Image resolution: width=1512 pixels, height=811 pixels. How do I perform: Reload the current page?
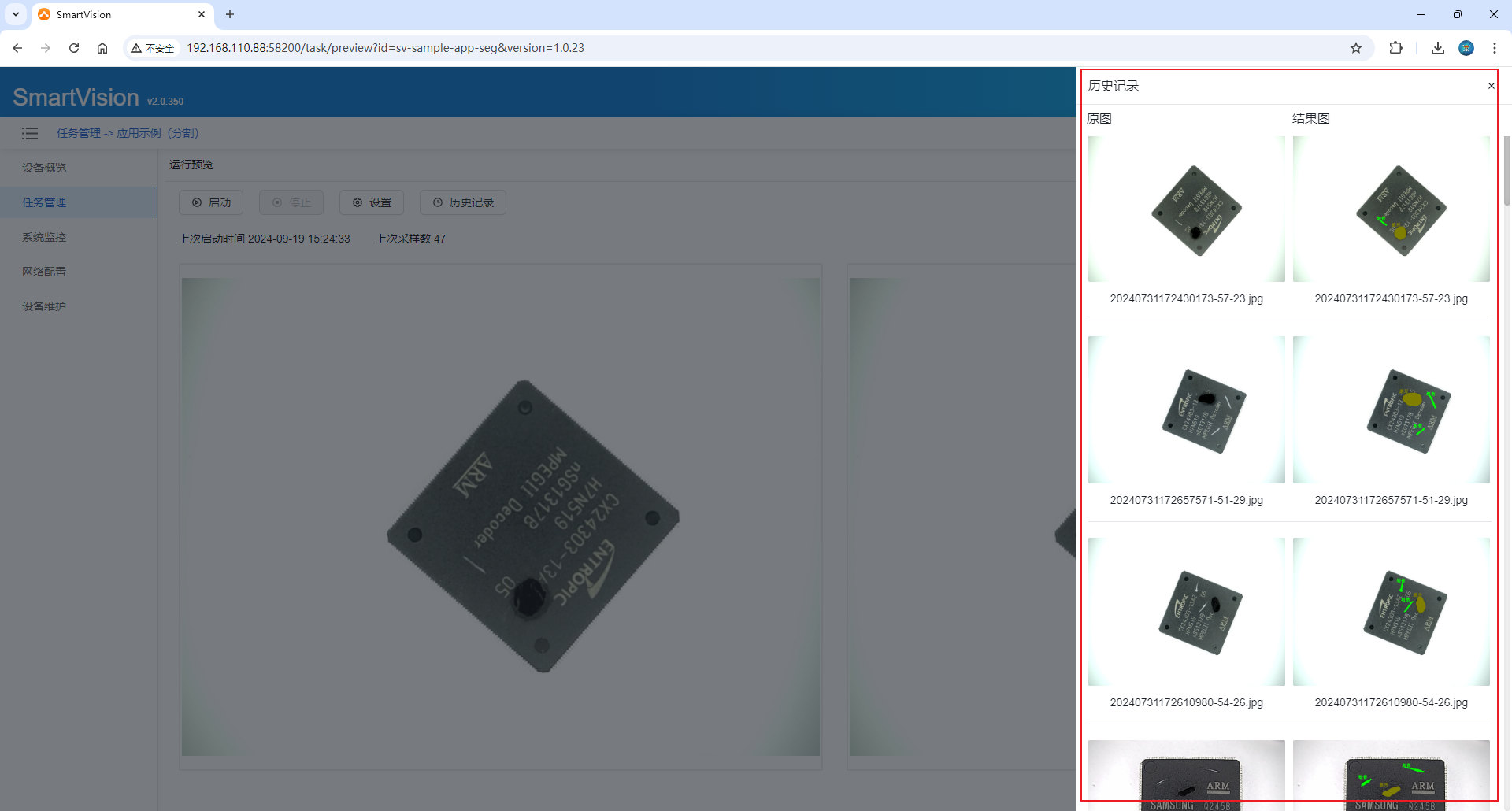[x=74, y=48]
